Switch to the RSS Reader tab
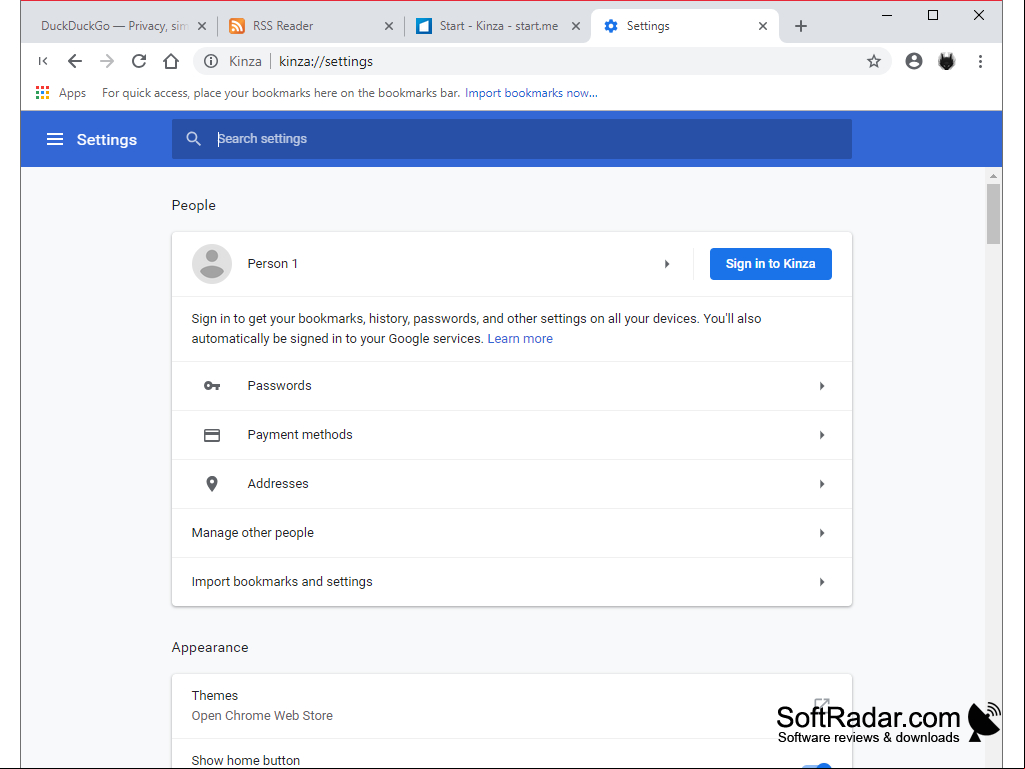Screen dimensions: 1025x769 pos(311,26)
